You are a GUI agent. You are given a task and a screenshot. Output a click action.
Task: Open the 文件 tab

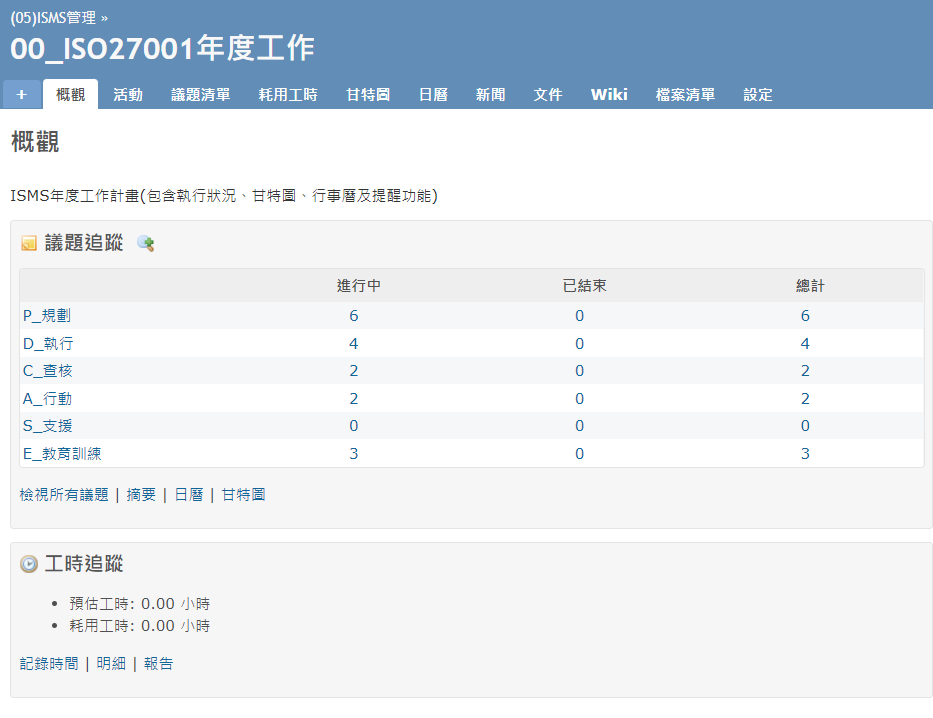547,95
